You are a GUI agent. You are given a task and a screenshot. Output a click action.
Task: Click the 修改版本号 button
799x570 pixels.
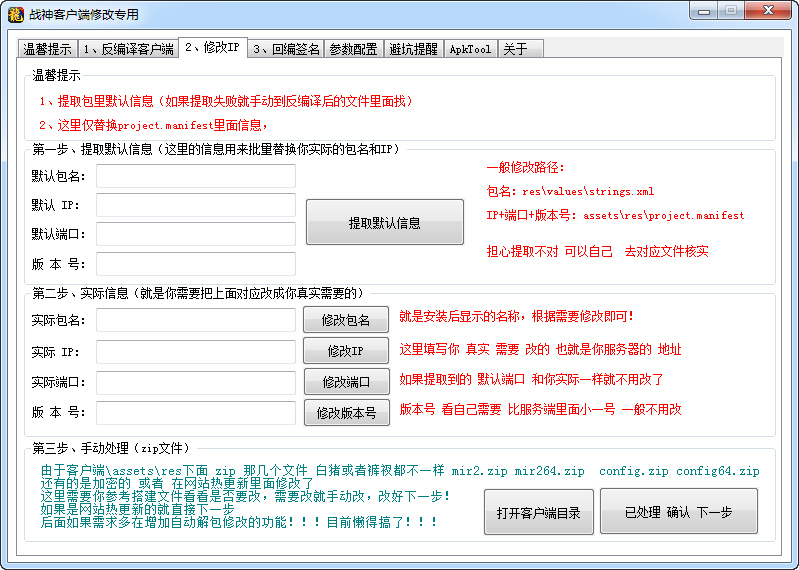coord(346,413)
